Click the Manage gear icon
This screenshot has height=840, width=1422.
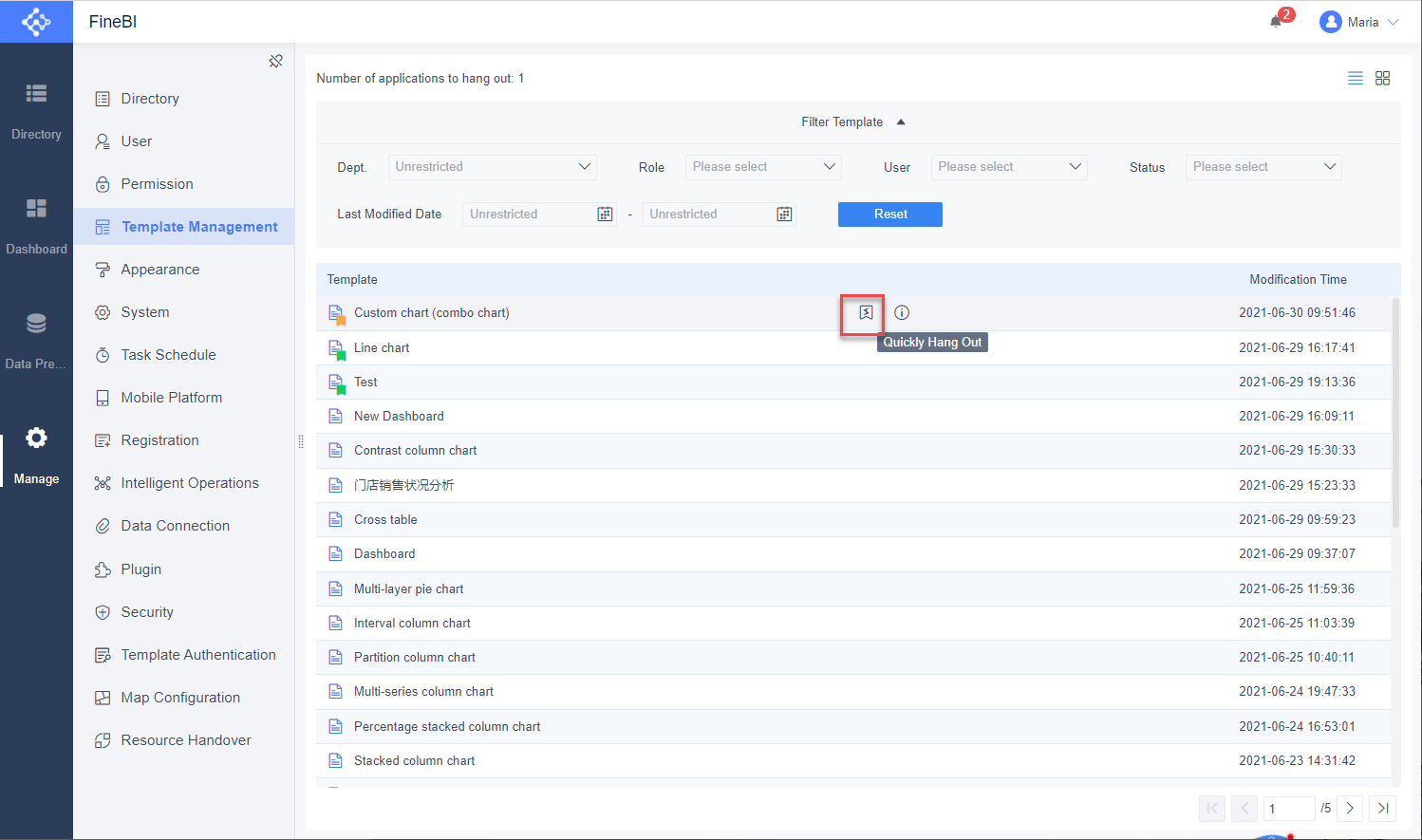[x=36, y=438]
